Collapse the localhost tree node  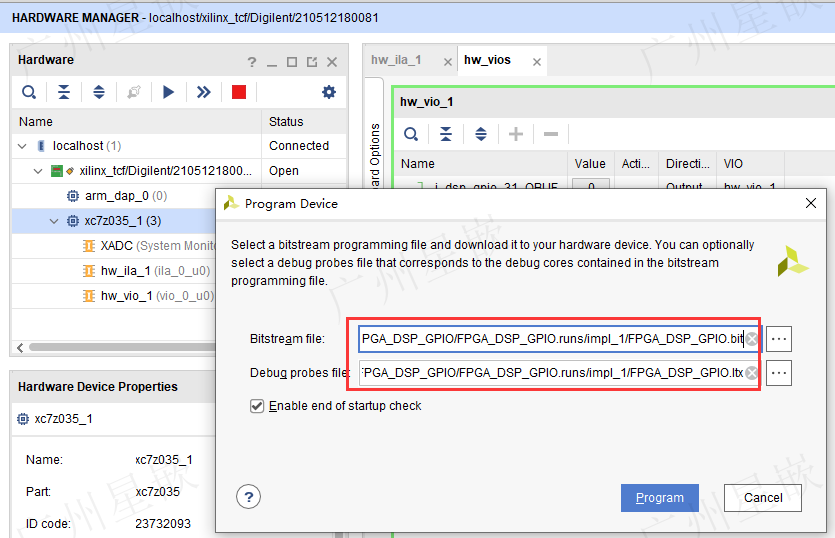click(x=22, y=146)
